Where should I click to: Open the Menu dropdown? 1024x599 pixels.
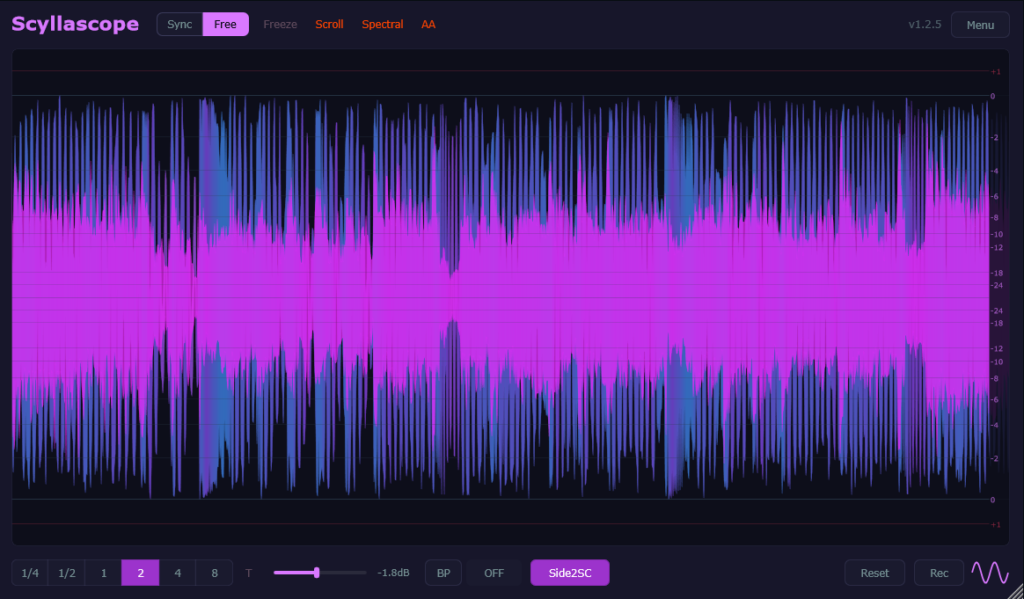click(980, 25)
